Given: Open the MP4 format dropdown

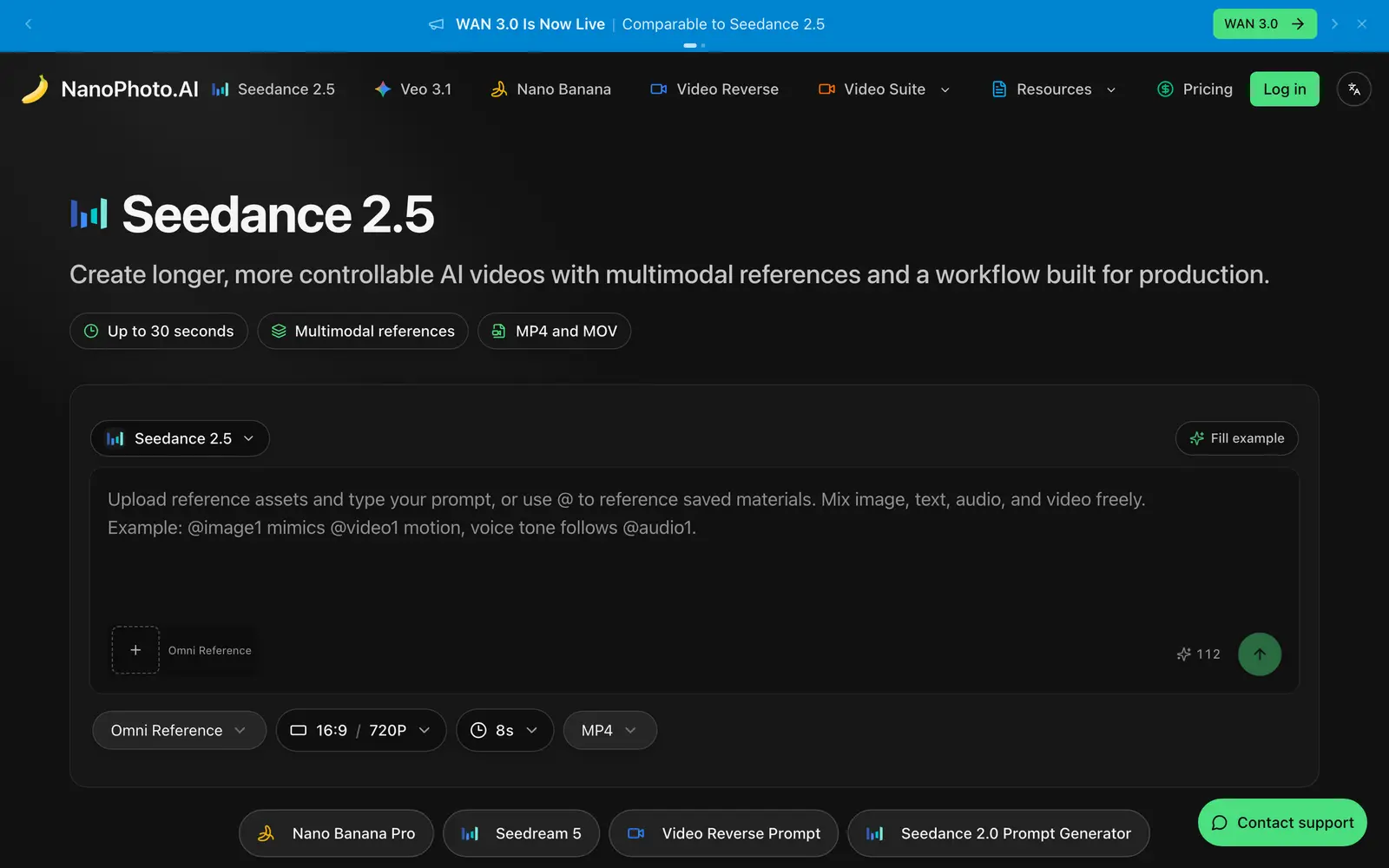Looking at the screenshot, I should 609,730.
